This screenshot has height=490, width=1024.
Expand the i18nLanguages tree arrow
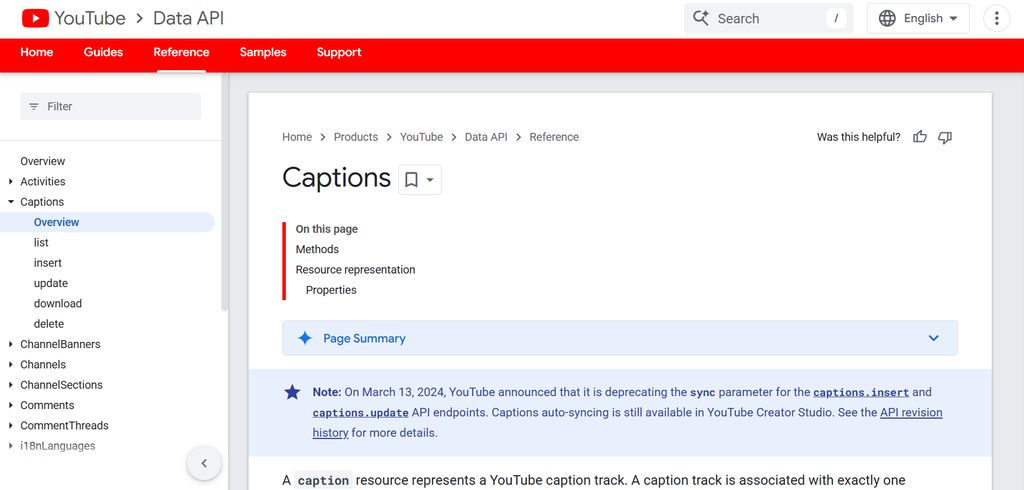[x=10, y=446]
